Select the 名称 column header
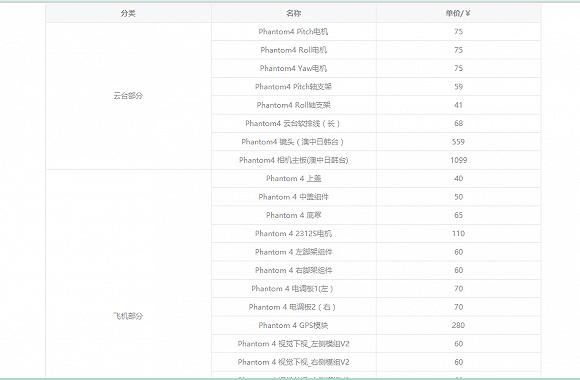 tap(293, 13)
